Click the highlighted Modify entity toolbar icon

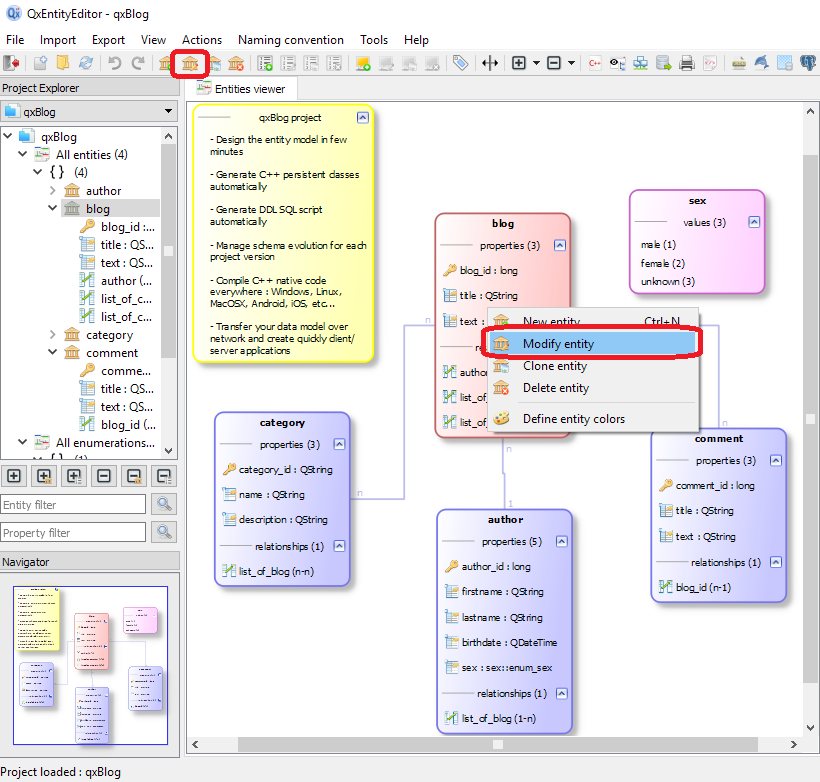(x=189, y=63)
